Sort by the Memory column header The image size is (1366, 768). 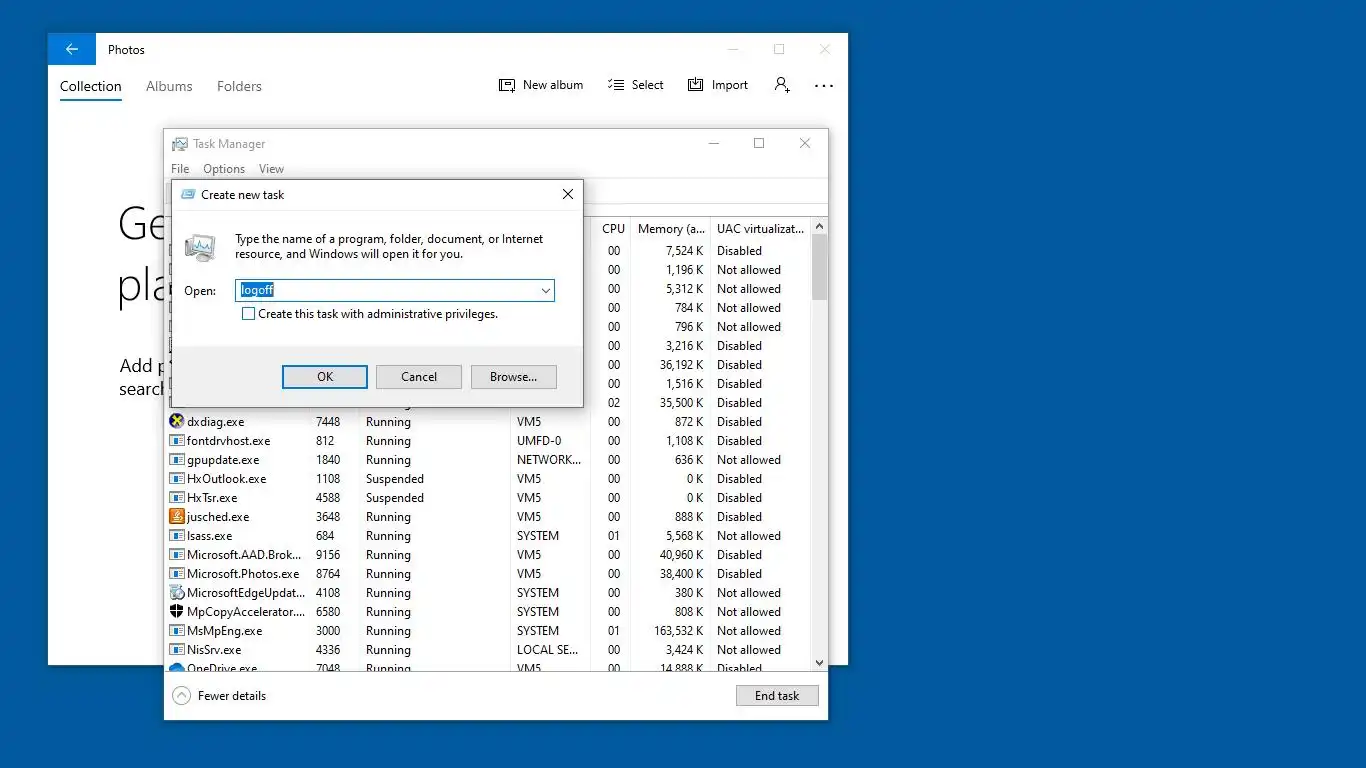(x=671, y=229)
